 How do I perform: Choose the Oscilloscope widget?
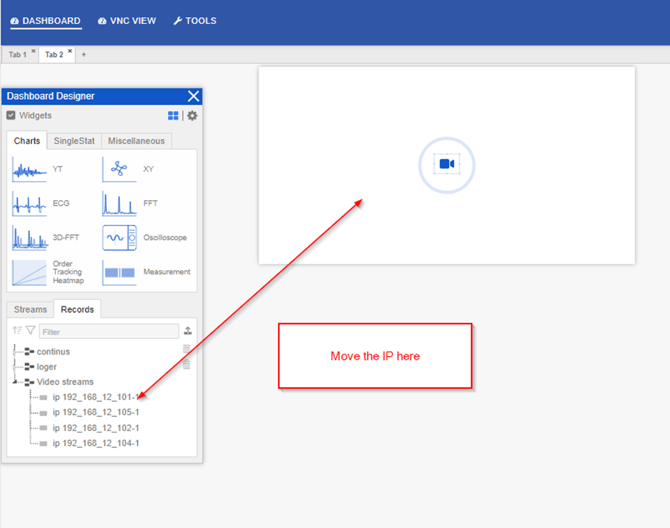pyautogui.click(x=119, y=238)
